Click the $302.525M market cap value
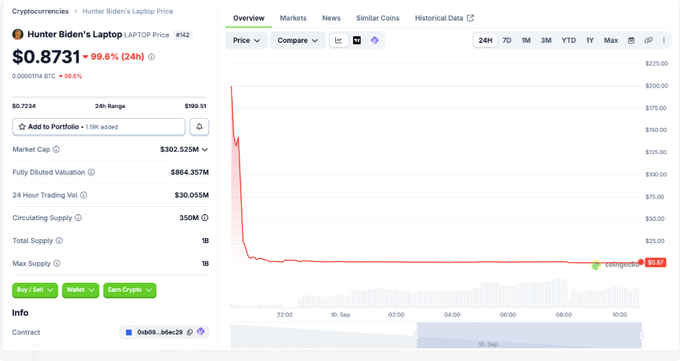The image size is (680, 361). [180, 149]
